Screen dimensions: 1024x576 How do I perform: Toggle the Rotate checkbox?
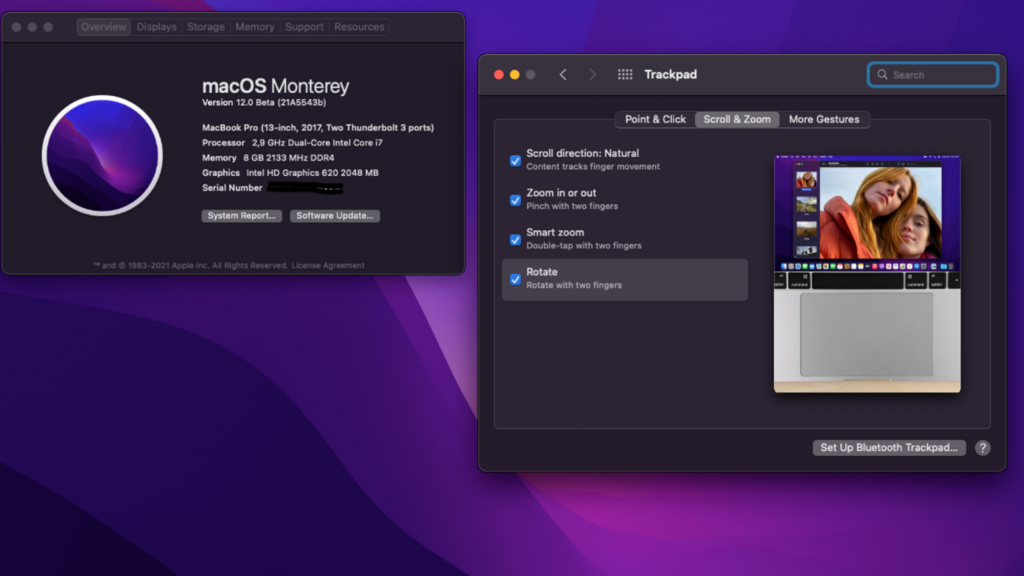pos(516,279)
